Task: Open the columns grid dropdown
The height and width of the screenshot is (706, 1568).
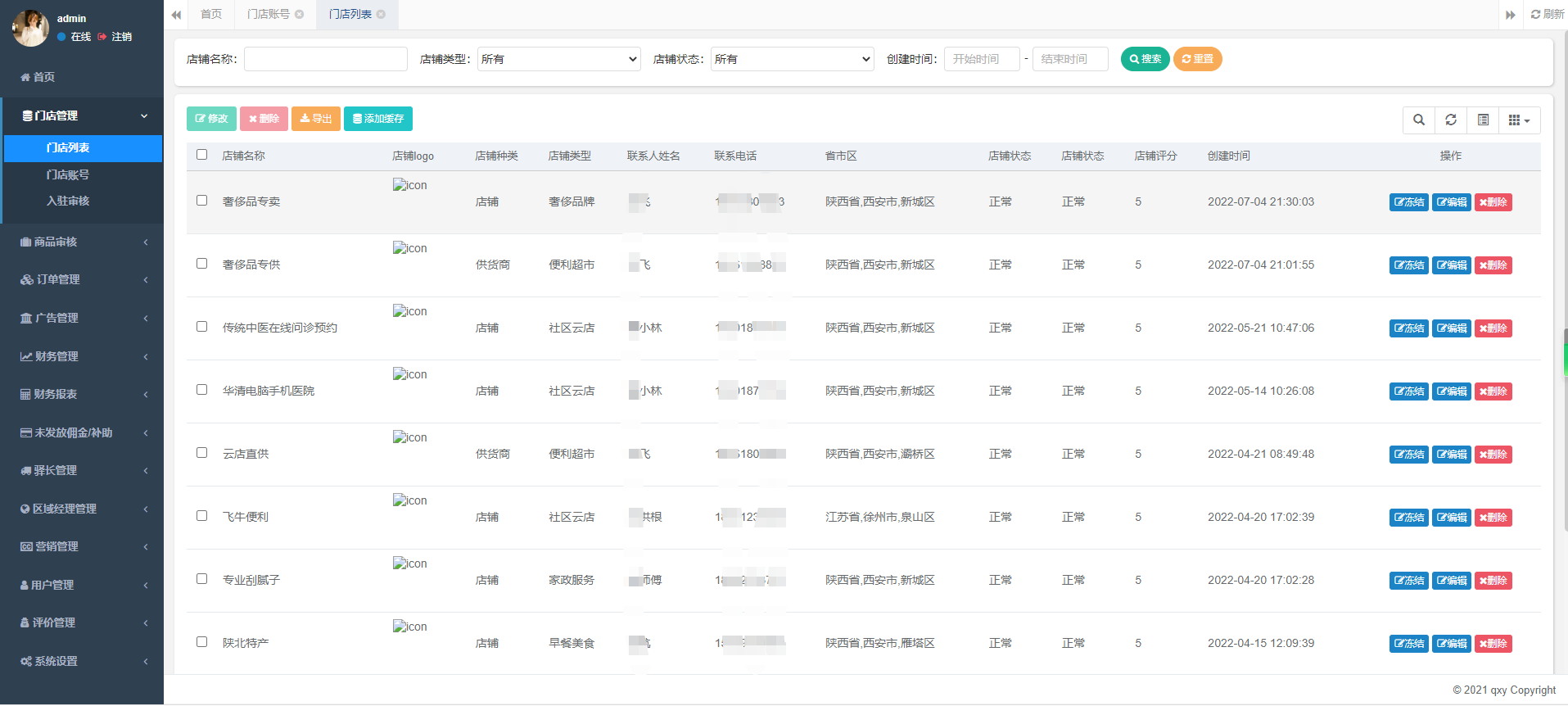Action: [1519, 120]
